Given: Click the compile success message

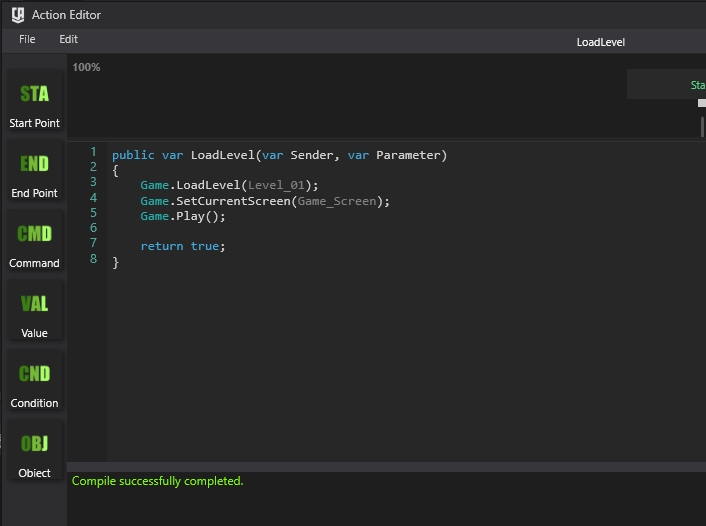Looking at the screenshot, I should [157, 481].
